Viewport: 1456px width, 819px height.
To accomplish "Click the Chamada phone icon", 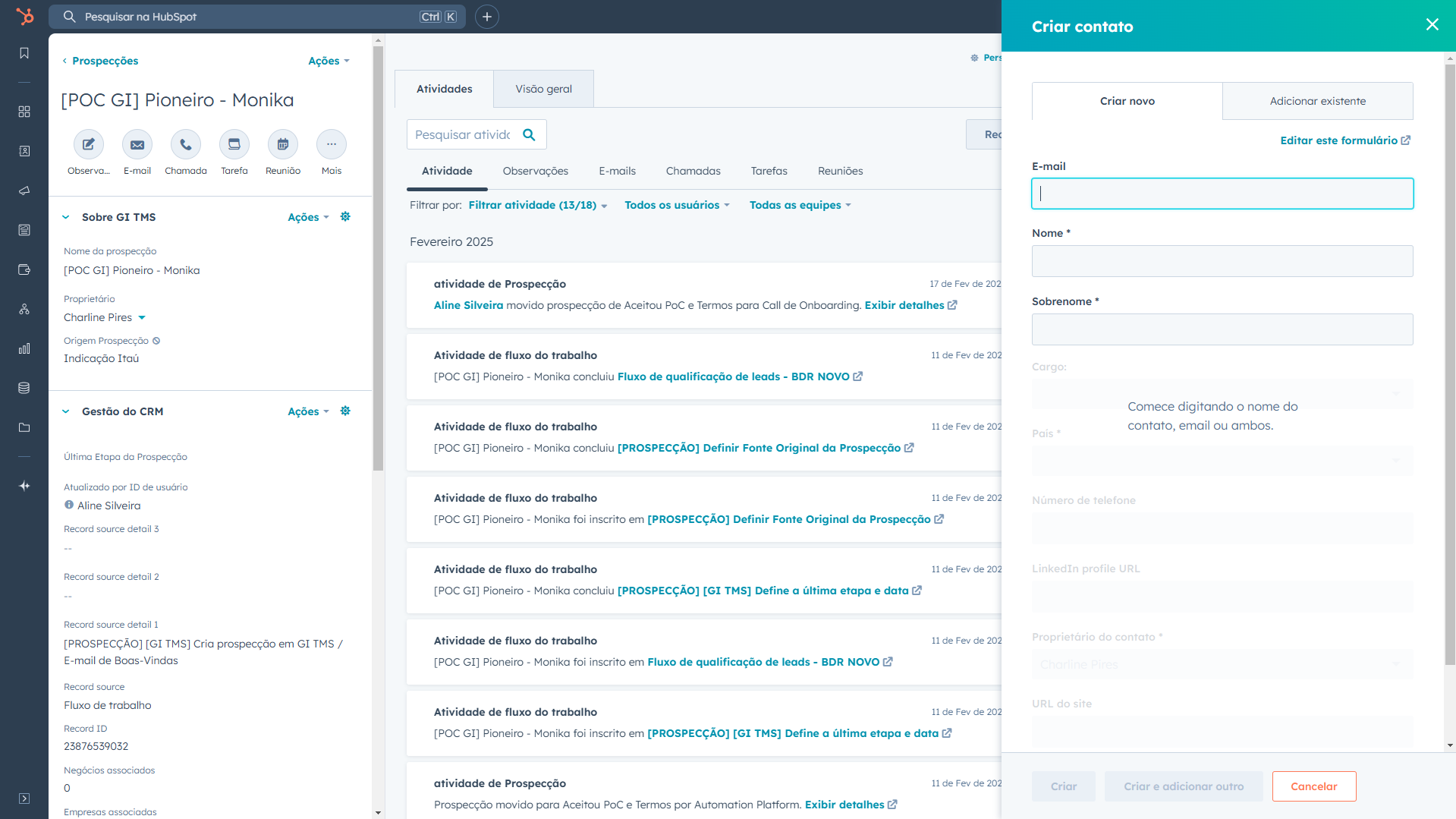I will coord(186,144).
